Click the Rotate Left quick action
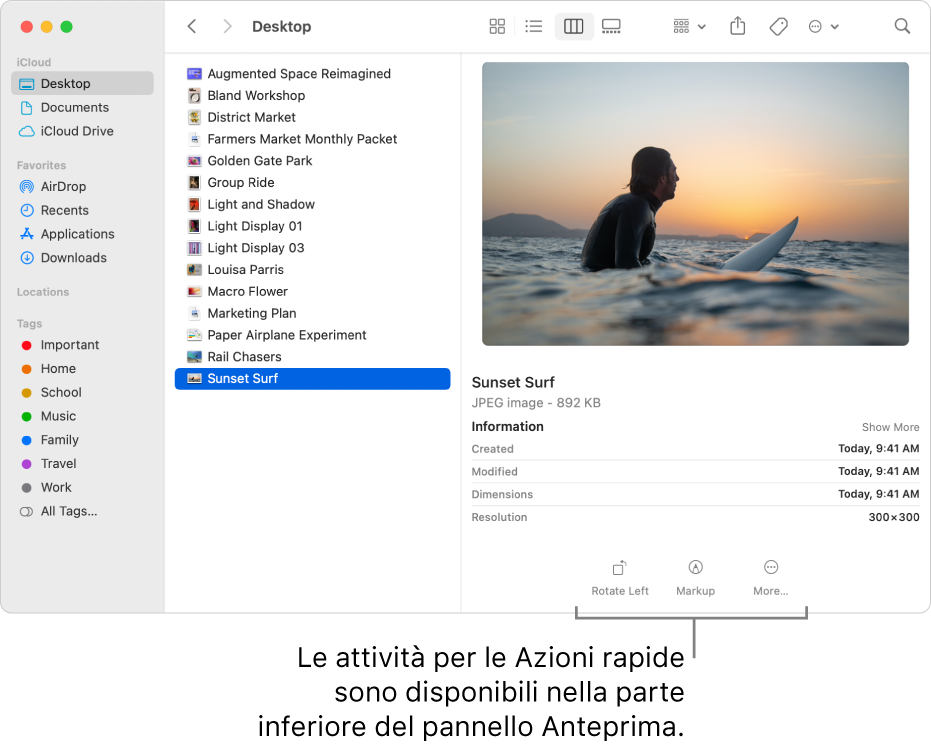 (619, 577)
